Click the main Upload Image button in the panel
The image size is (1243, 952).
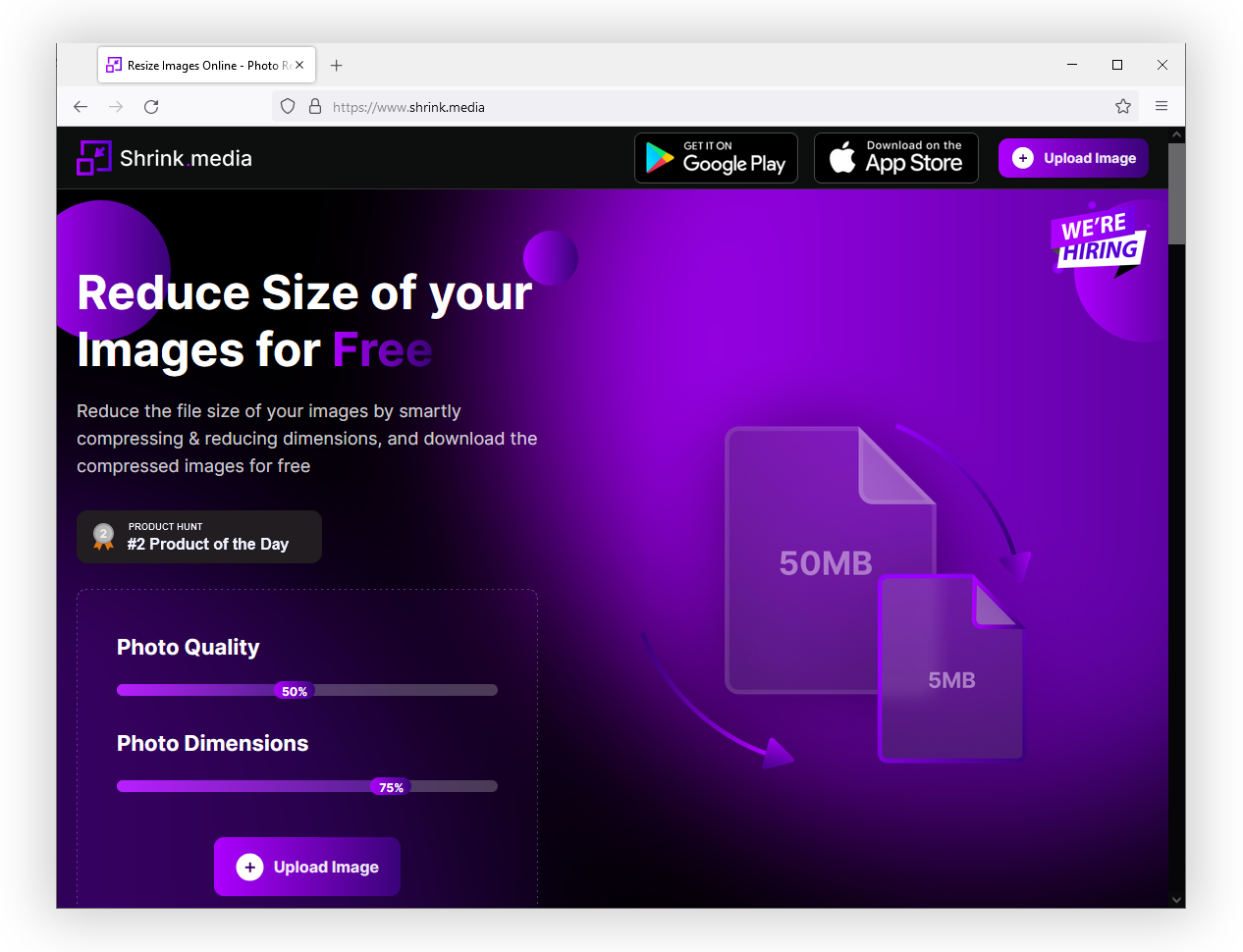306,867
